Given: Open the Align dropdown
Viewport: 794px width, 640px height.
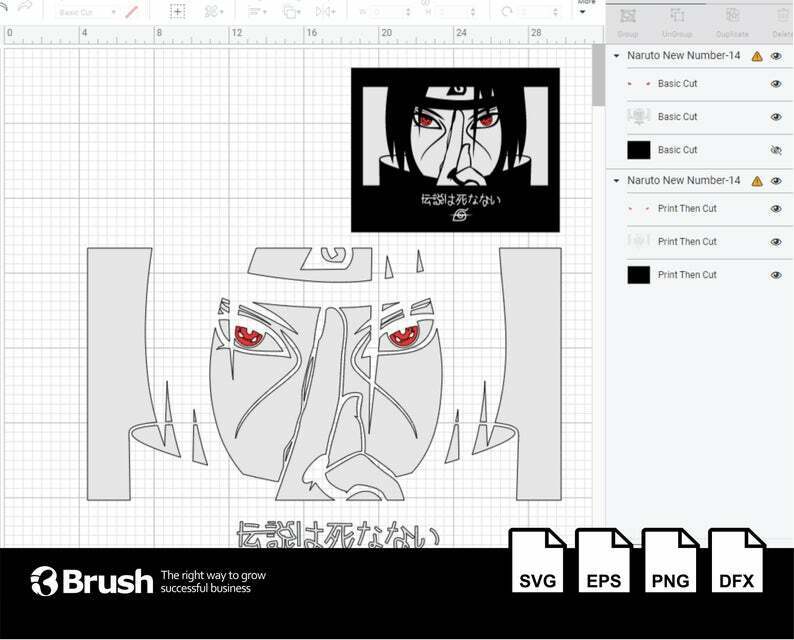Looking at the screenshot, I should (257, 11).
